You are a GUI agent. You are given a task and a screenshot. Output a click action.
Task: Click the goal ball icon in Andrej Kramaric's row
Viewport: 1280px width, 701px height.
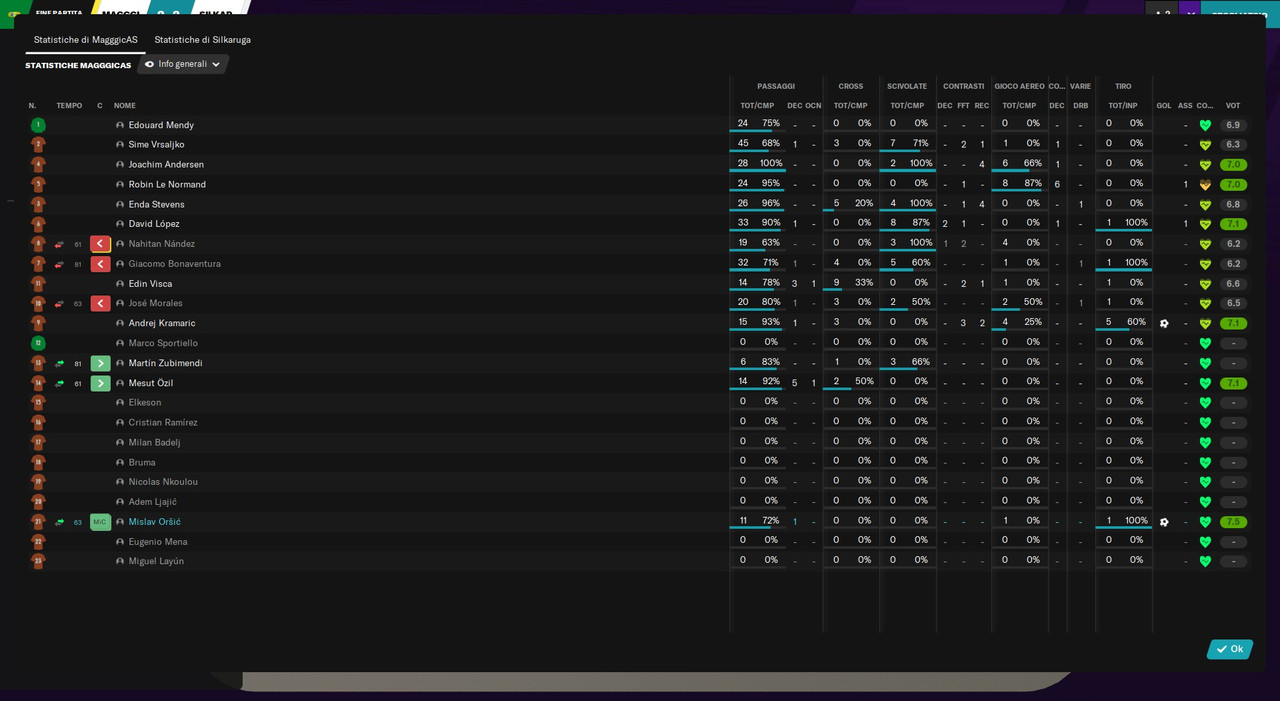pyautogui.click(x=1164, y=323)
